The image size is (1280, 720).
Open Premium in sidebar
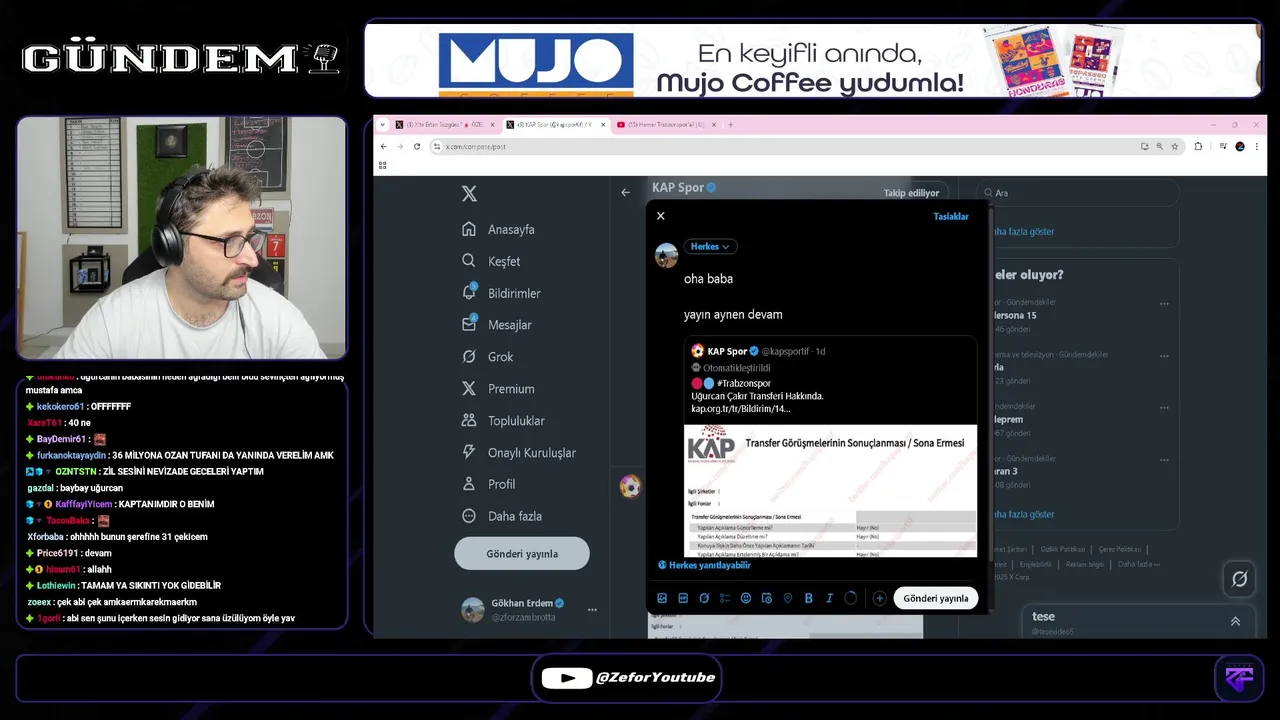(x=498, y=389)
